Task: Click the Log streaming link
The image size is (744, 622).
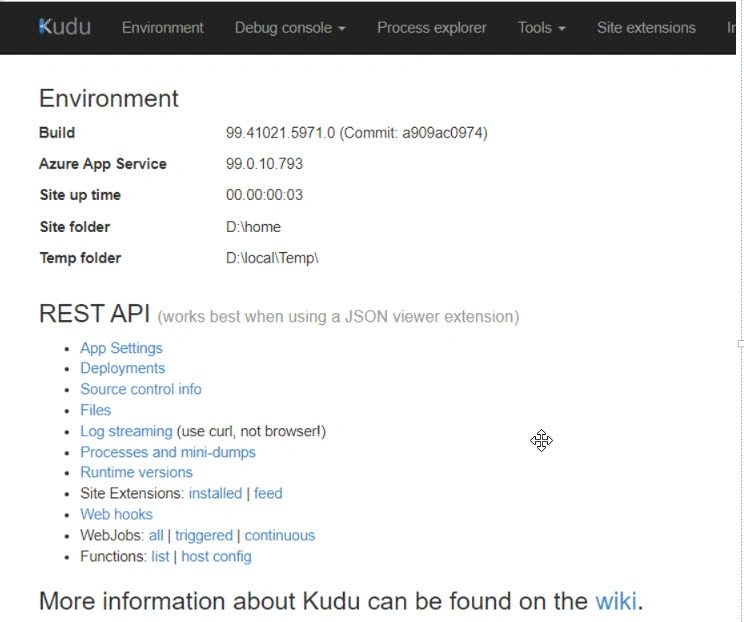Action: pyautogui.click(x=126, y=431)
